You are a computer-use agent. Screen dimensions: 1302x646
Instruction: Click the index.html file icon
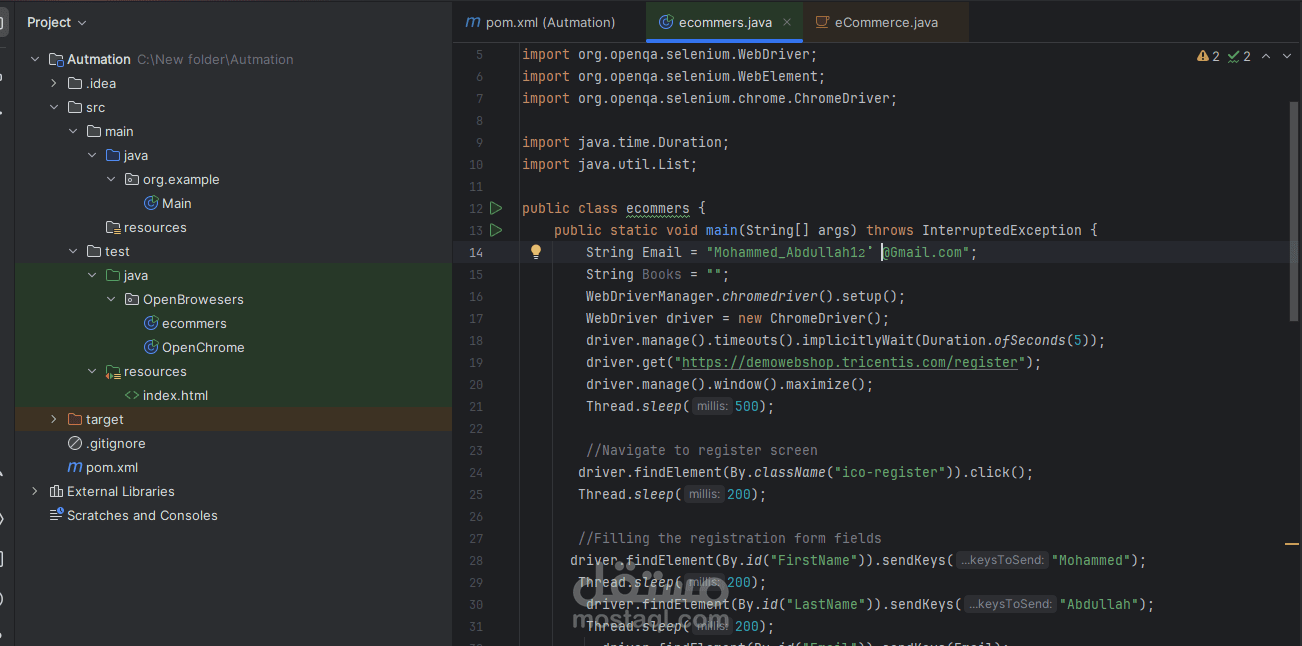coord(131,395)
